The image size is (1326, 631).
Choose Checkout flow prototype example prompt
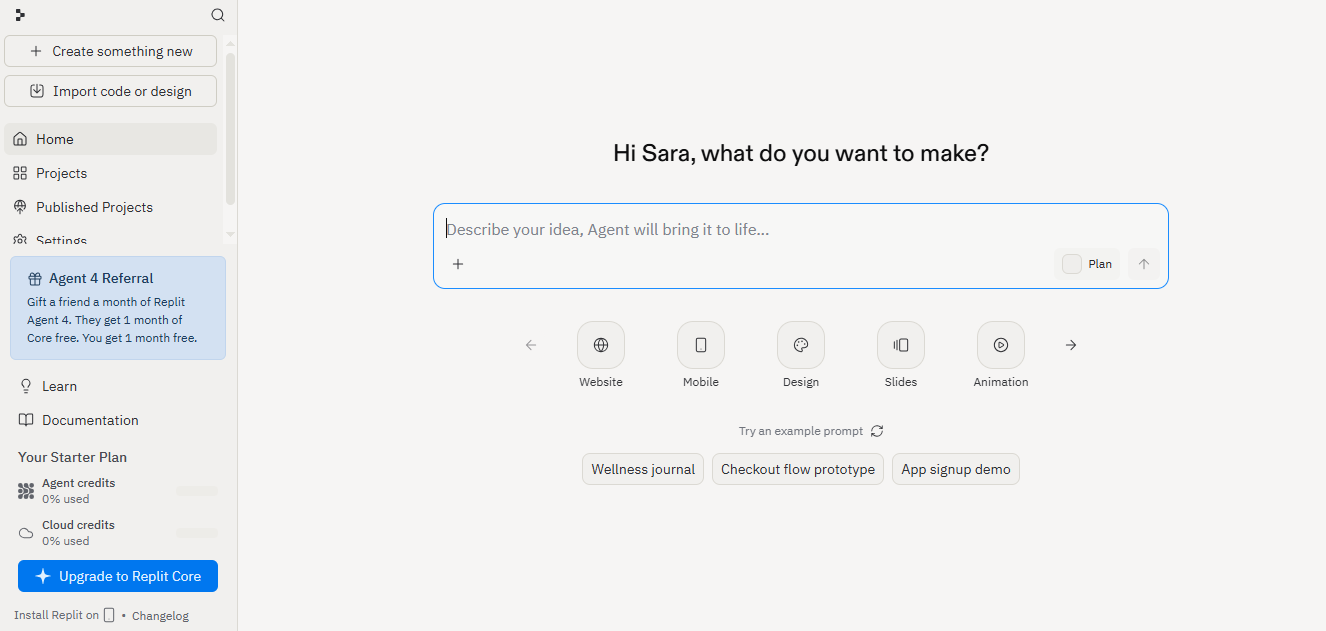798,469
